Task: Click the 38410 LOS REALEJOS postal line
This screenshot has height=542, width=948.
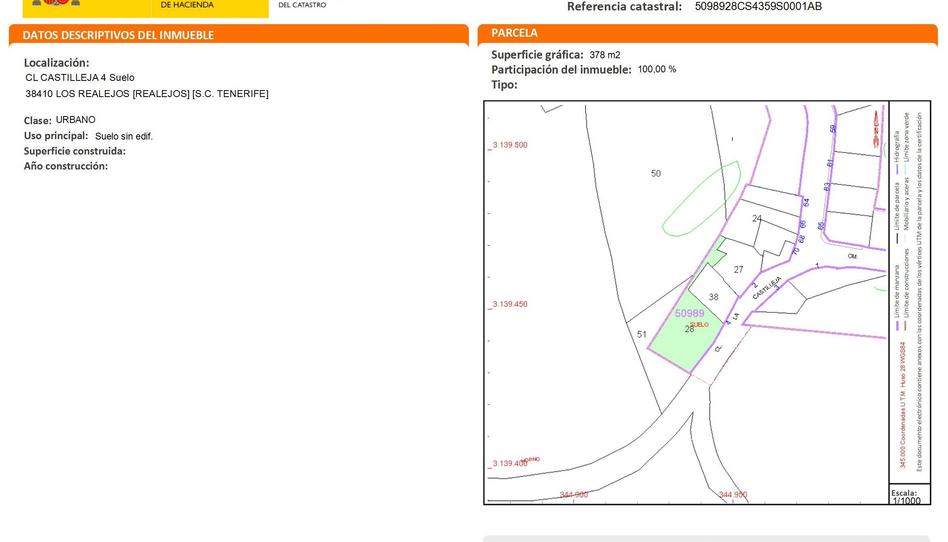Action: 147,94
